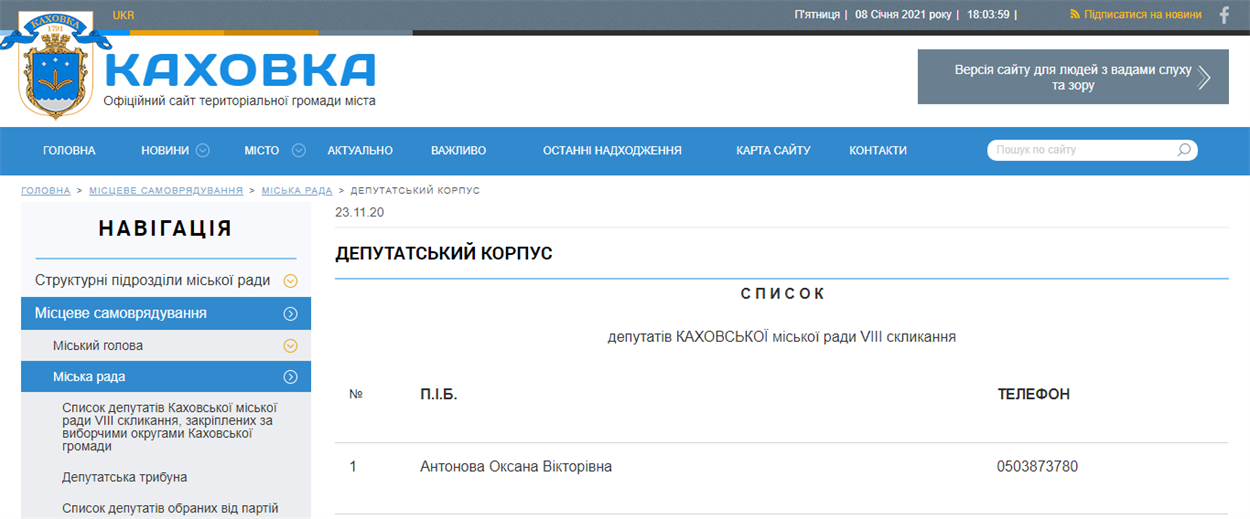Click the RSS feed icon beside Підписатися
The image size is (1250, 519).
tap(1075, 15)
